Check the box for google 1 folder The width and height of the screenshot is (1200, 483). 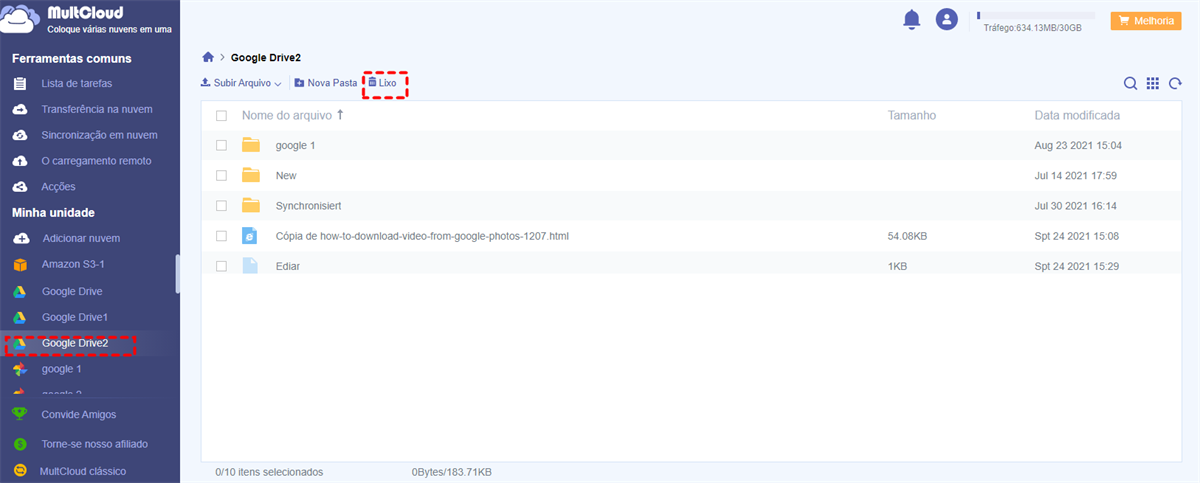coord(222,146)
